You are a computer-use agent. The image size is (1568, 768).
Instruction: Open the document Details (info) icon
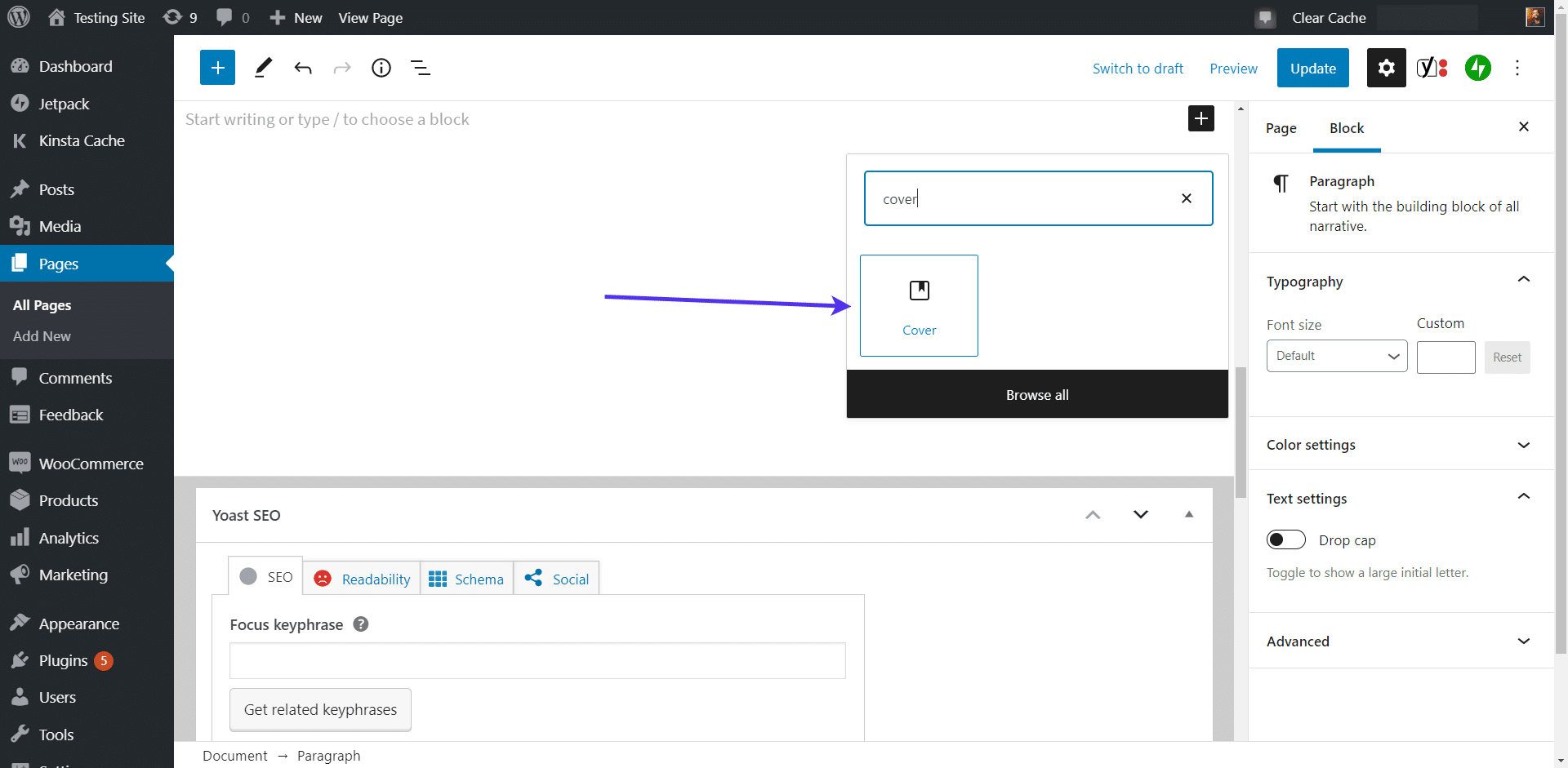[381, 68]
